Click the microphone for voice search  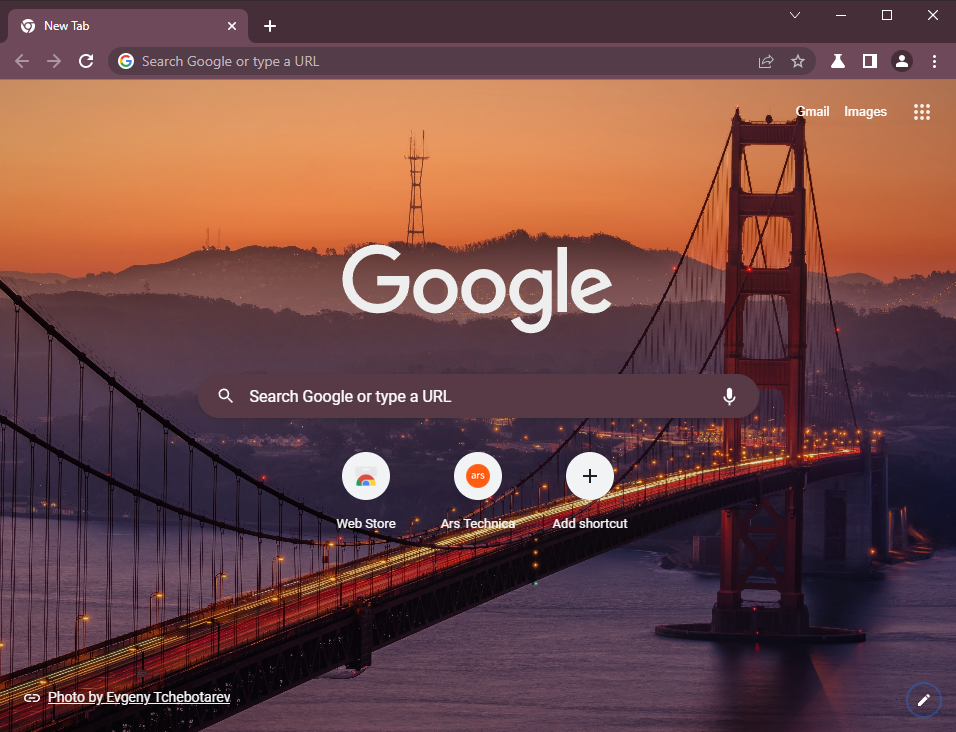pos(729,396)
